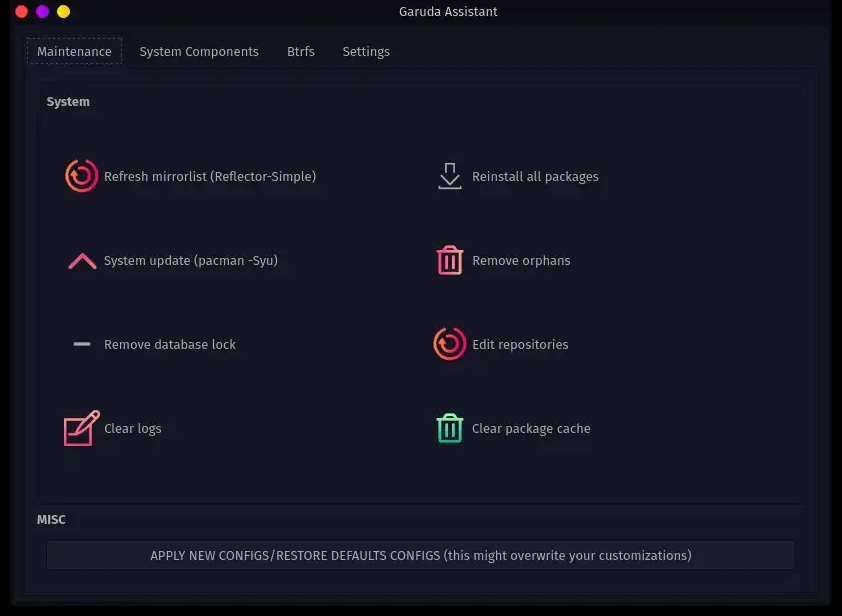Click the red window control dot
This screenshot has height=616, width=842.
21,11
